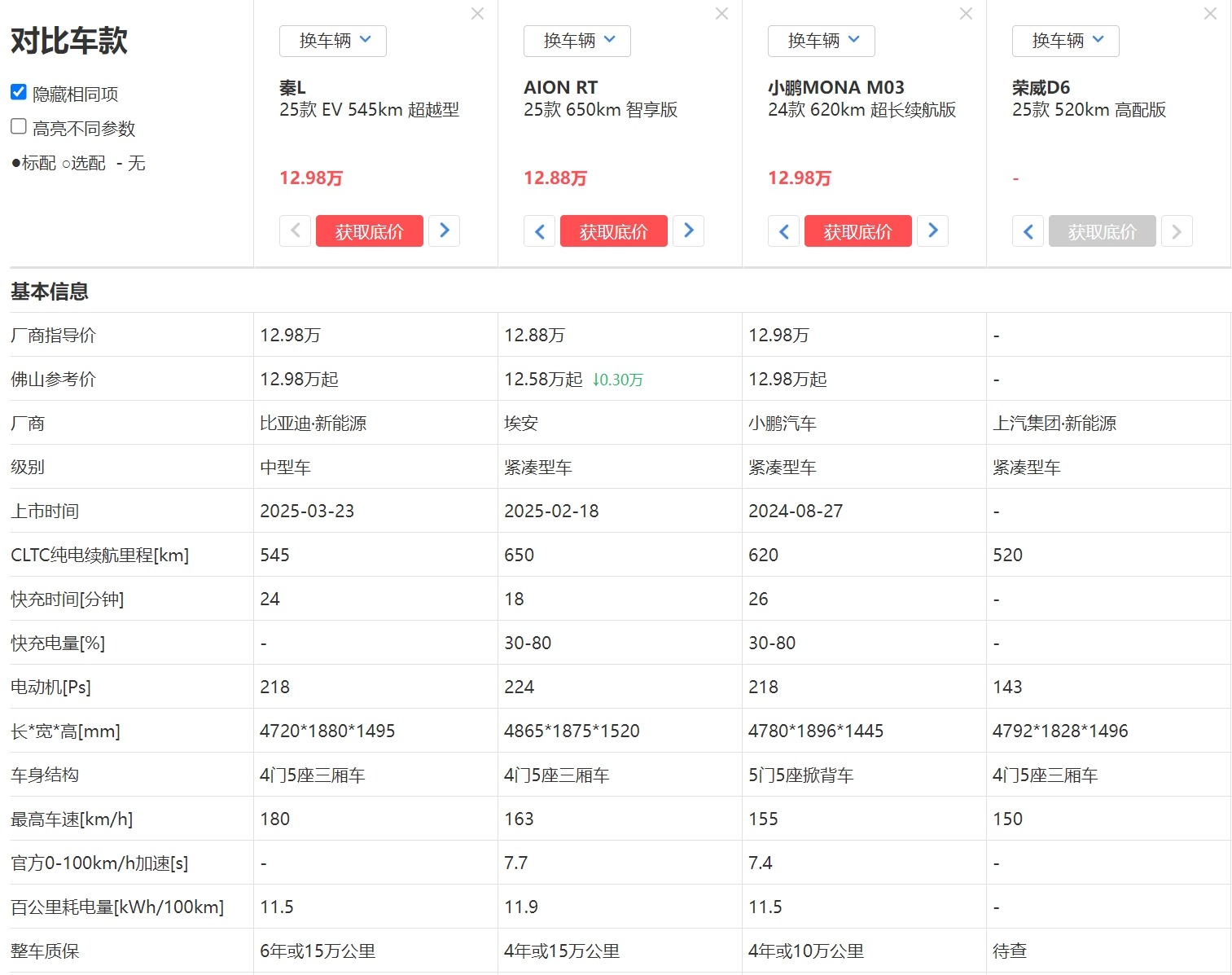
Task: Click the 6年或15万公里 warranty cell
Action: 318,951
